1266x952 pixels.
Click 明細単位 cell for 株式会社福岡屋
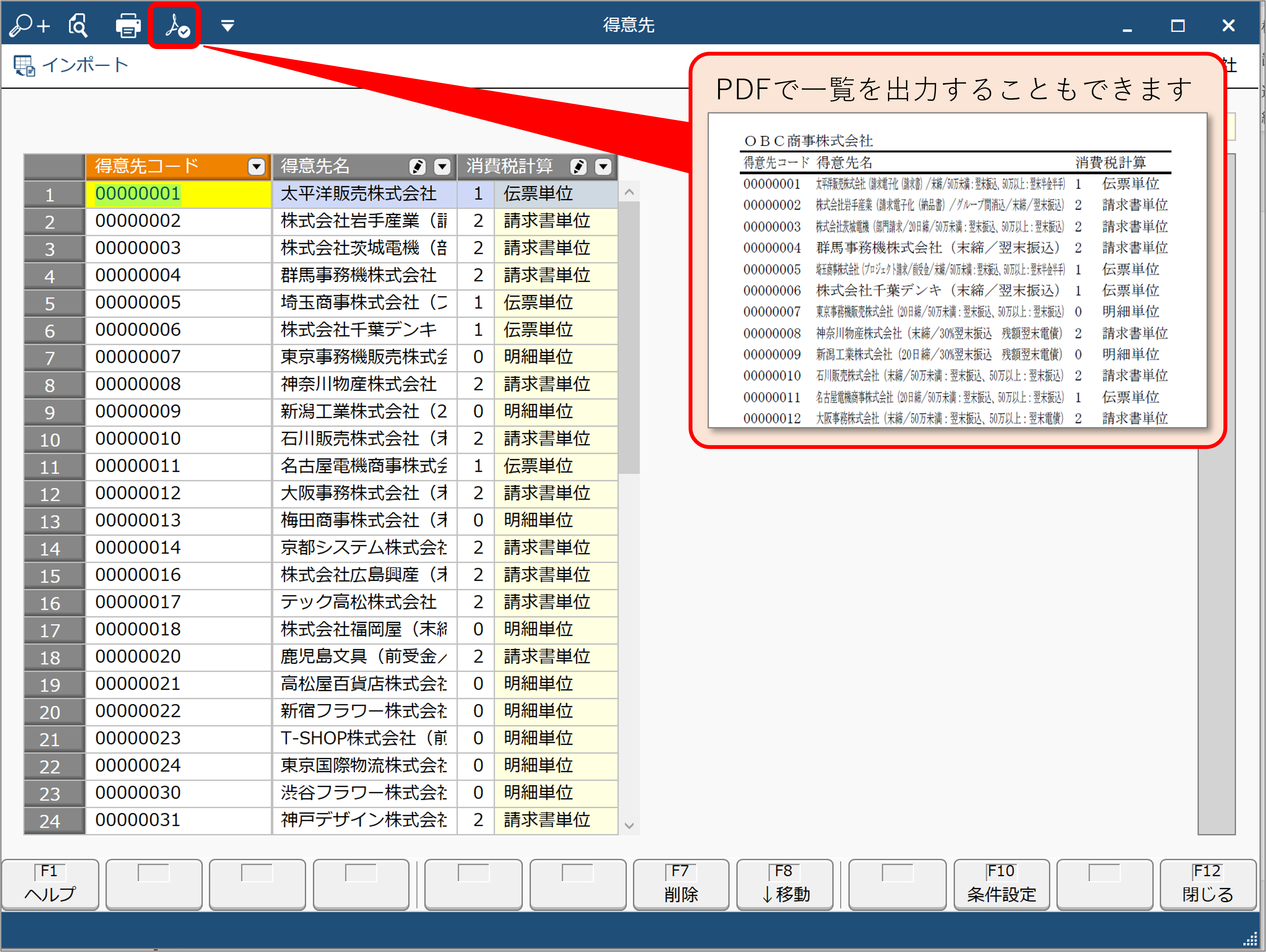(556, 630)
